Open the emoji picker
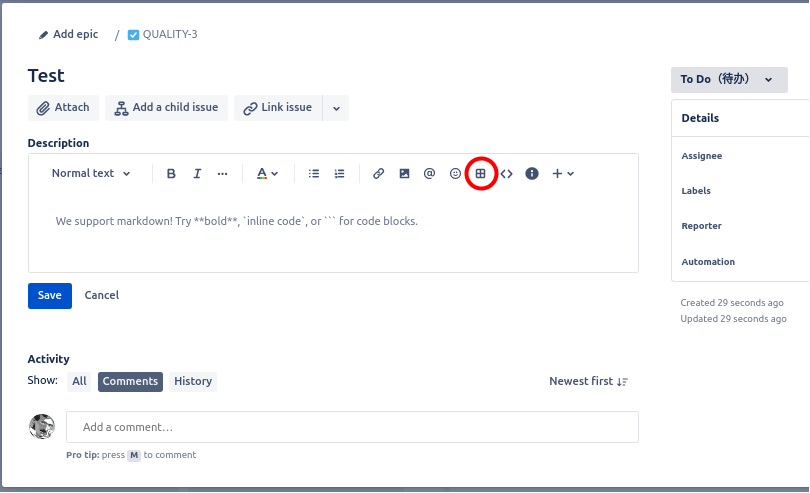The image size is (810, 493). pyautogui.click(x=455, y=174)
